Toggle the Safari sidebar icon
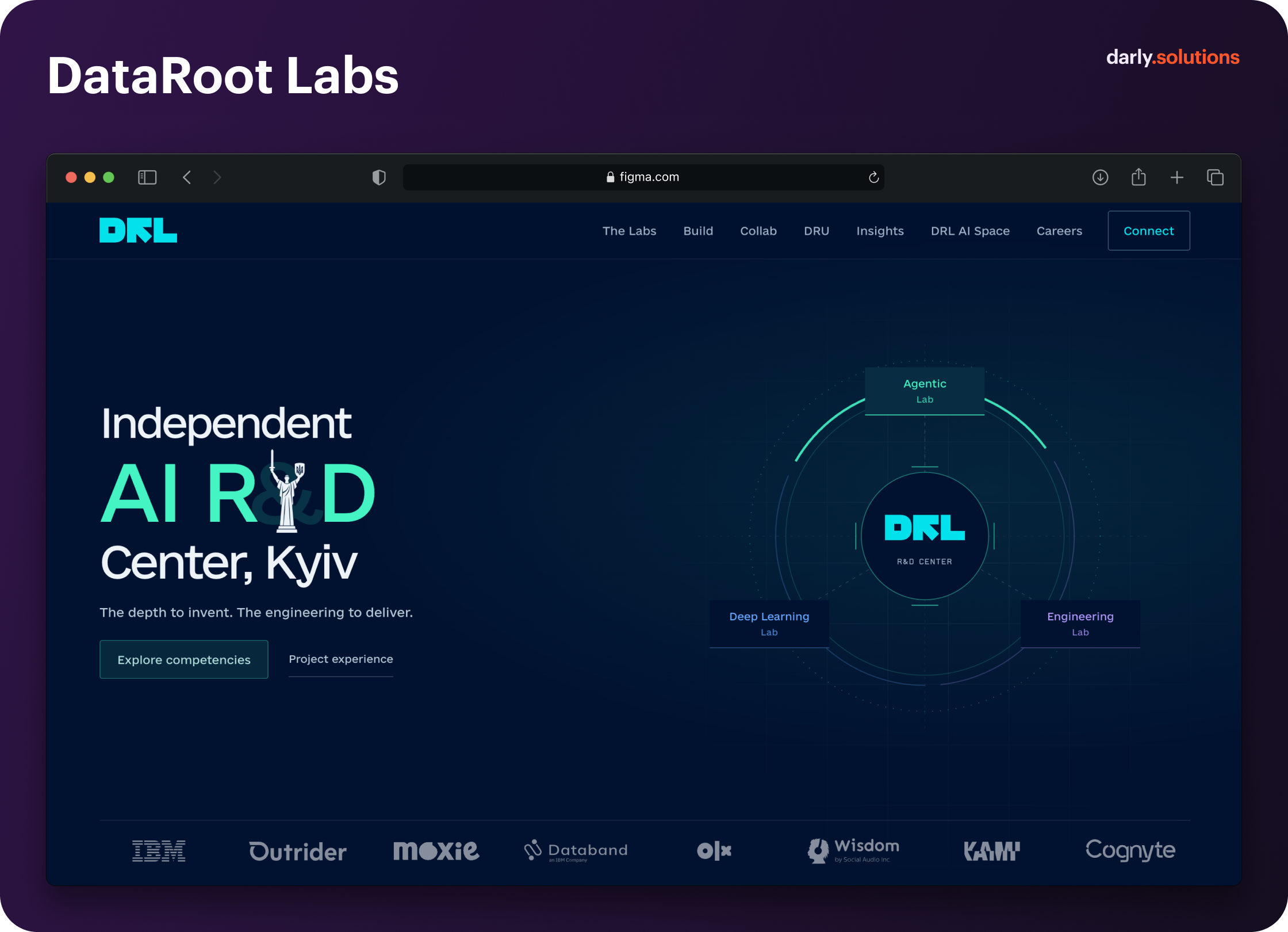Screen dimensions: 1288x932 [x=147, y=177]
